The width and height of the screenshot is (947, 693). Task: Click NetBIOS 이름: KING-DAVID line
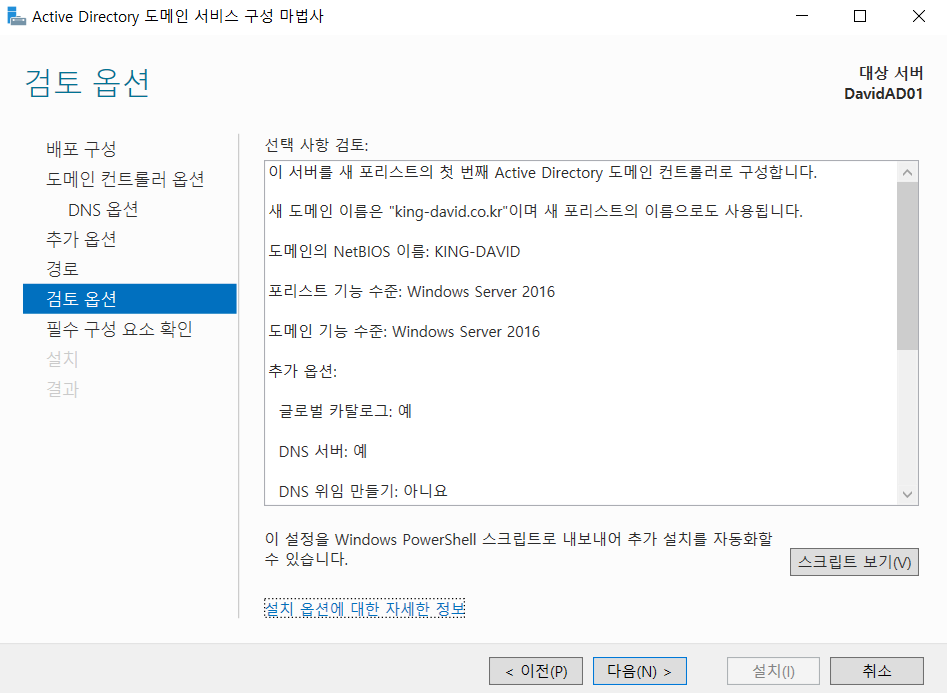394,251
